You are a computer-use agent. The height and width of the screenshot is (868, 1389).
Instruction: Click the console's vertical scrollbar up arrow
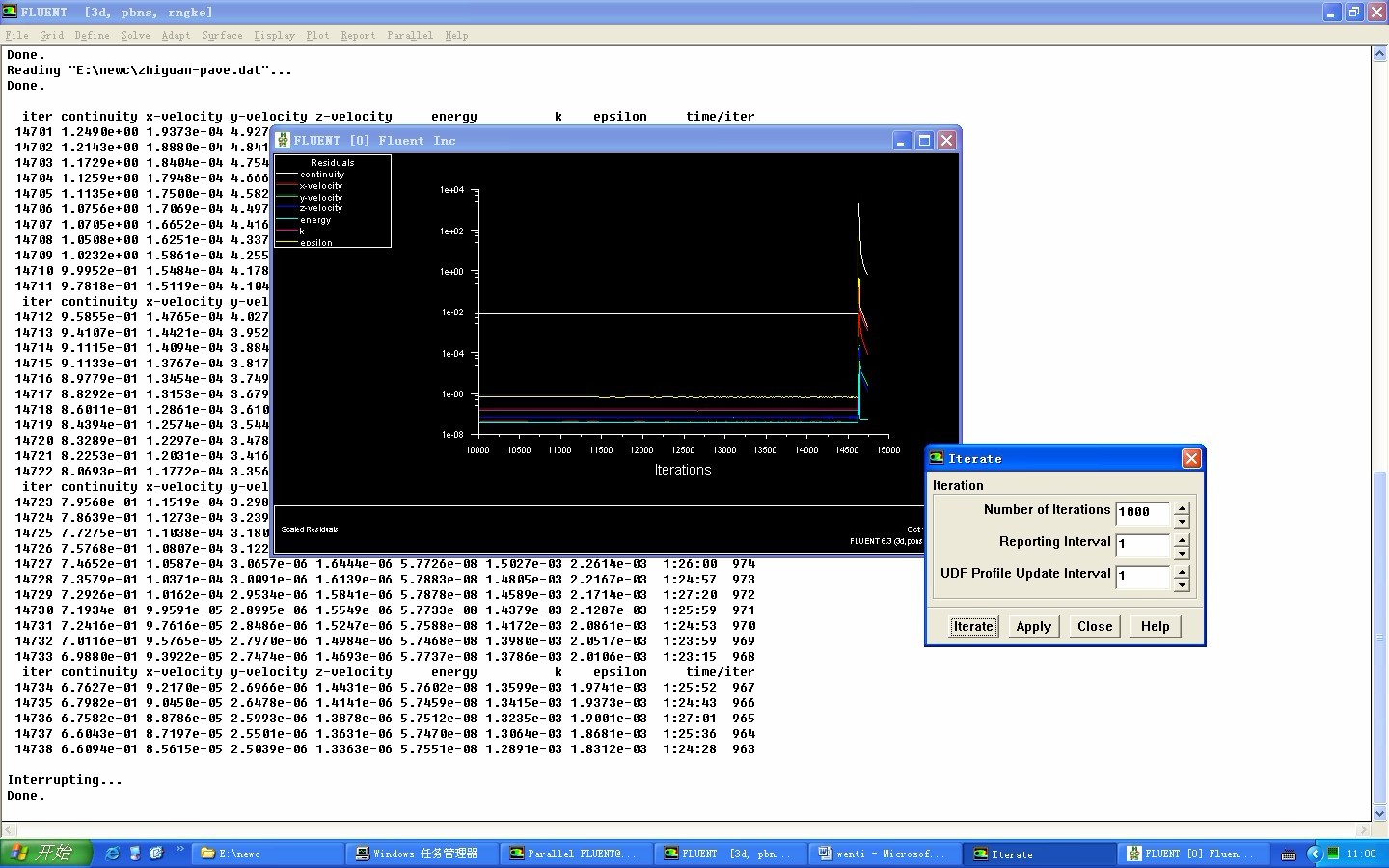pyautogui.click(x=1379, y=54)
